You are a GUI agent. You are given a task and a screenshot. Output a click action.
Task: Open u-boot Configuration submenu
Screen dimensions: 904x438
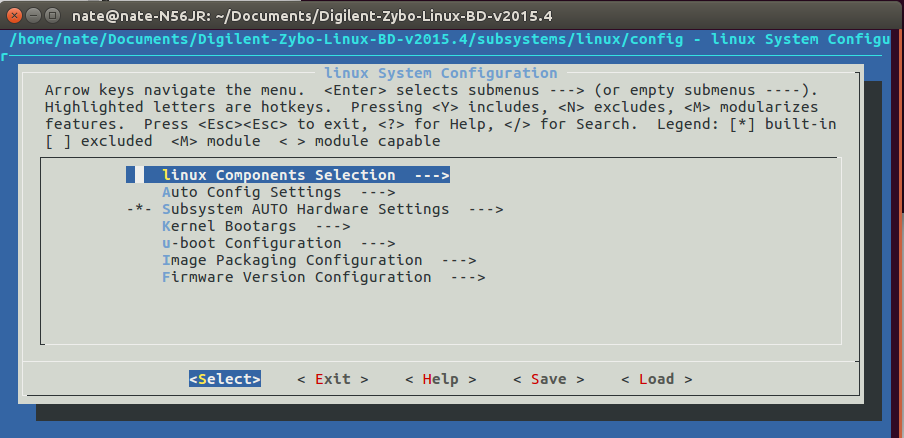click(x=278, y=243)
